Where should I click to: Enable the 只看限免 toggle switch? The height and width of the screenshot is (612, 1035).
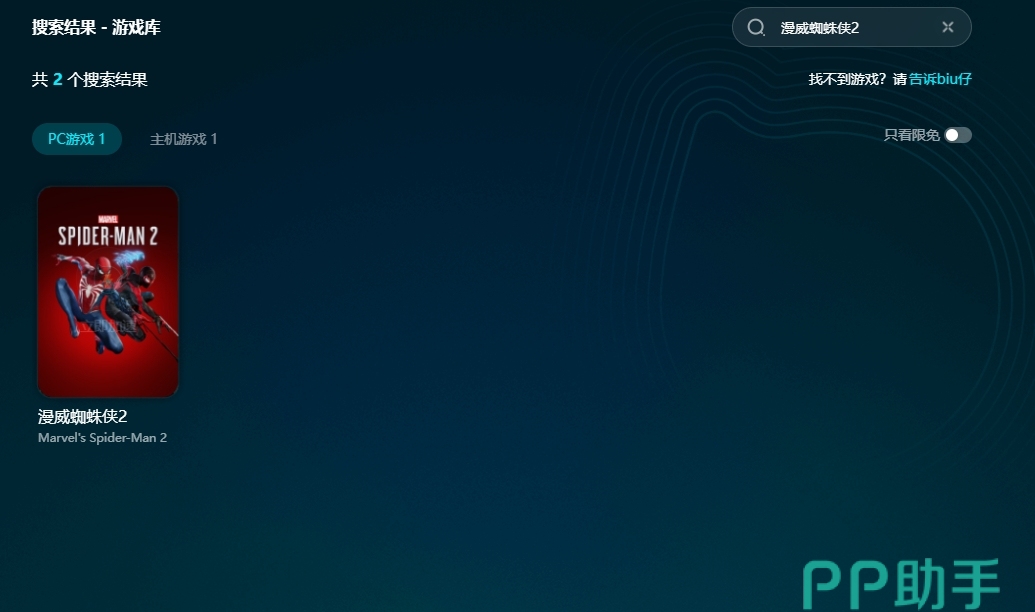(x=957, y=135)
